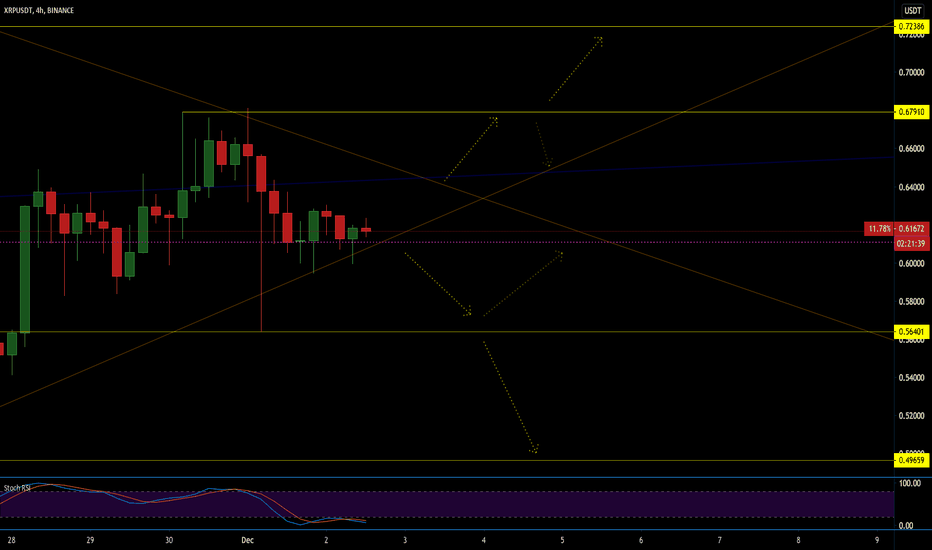Click date 29 on time axis
This screenshot has height=550, width=932.
(90, 540)
